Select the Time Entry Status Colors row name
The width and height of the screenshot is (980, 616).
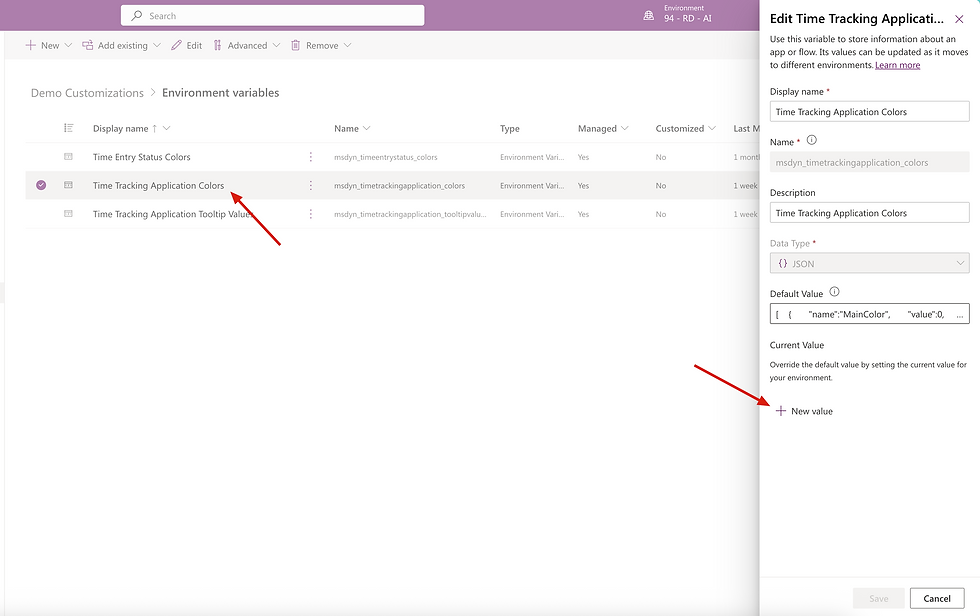[x=142, y=157]
